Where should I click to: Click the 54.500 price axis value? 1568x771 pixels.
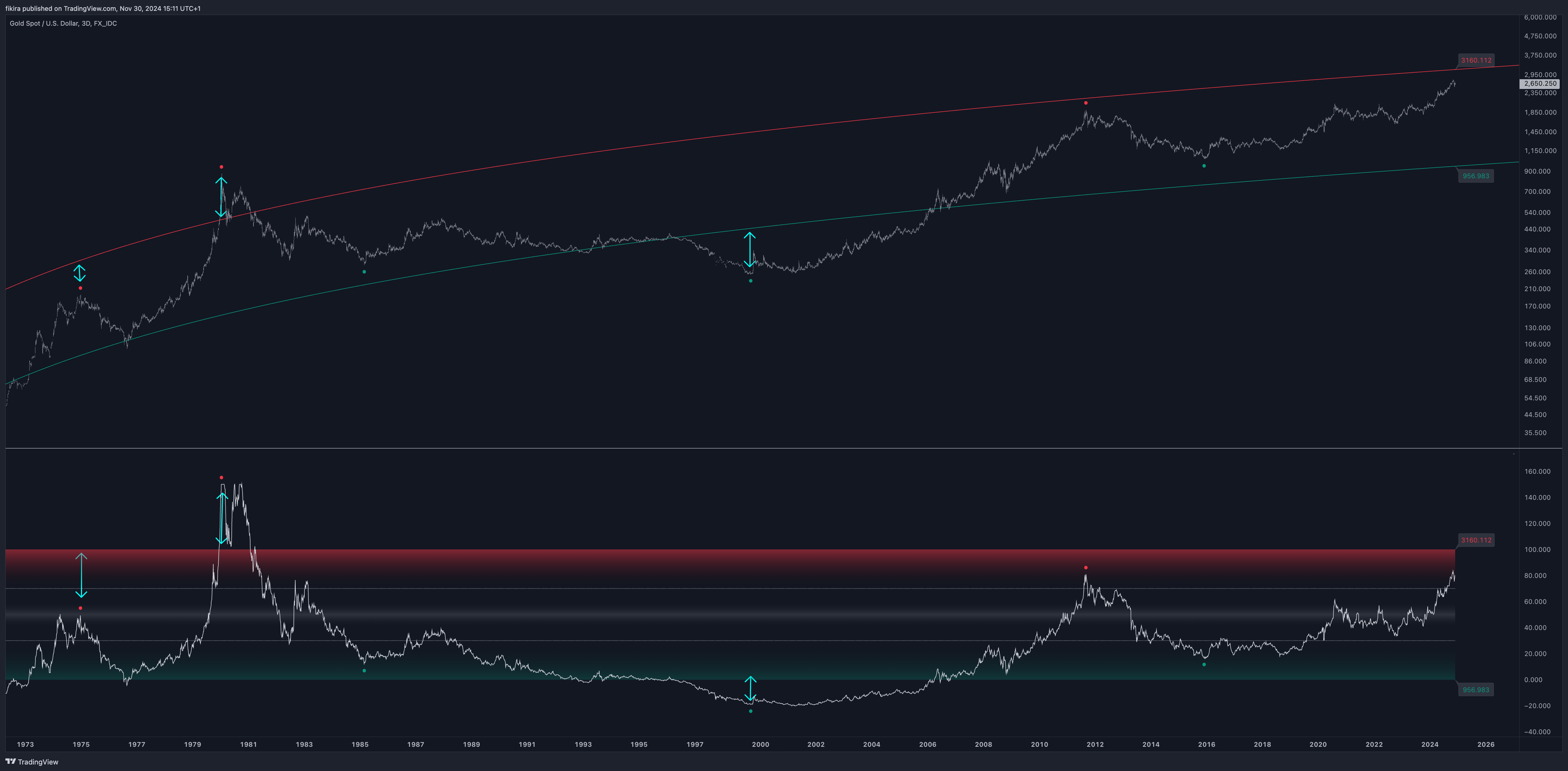click(1535, 398)
